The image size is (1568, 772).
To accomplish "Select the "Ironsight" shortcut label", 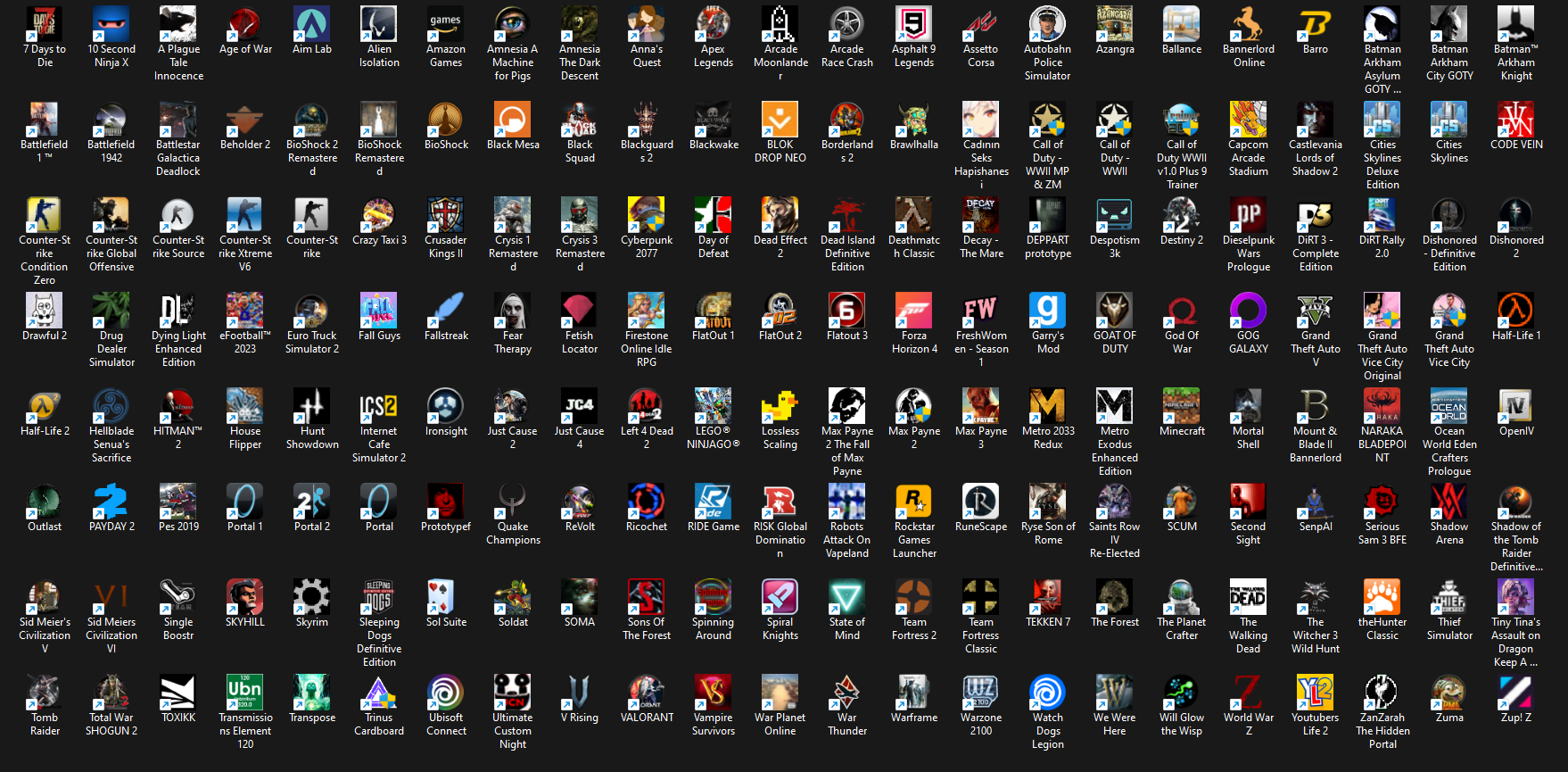I will [446, 431].
